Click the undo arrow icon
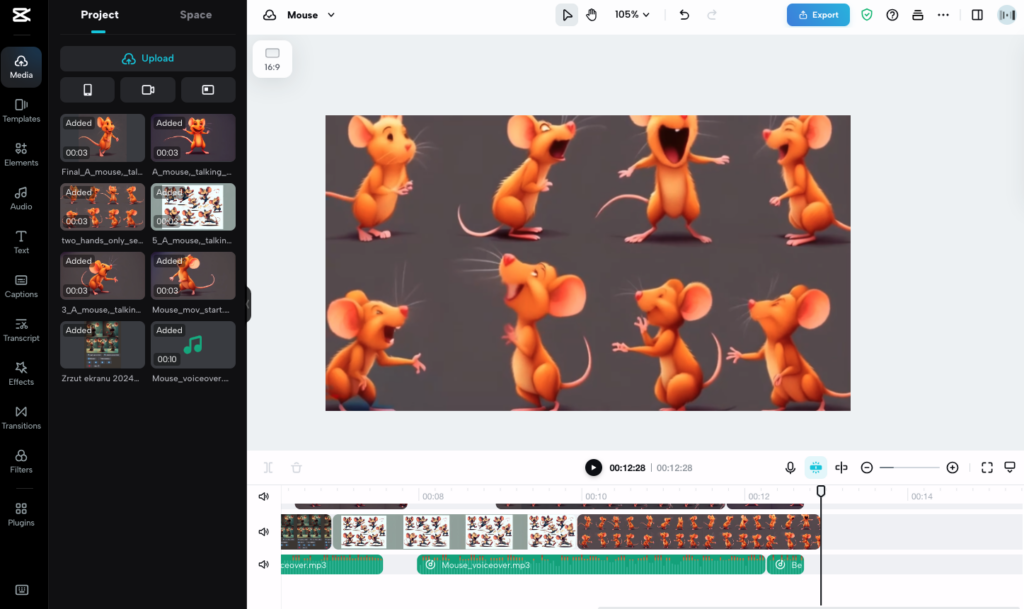 click(684, 15)
